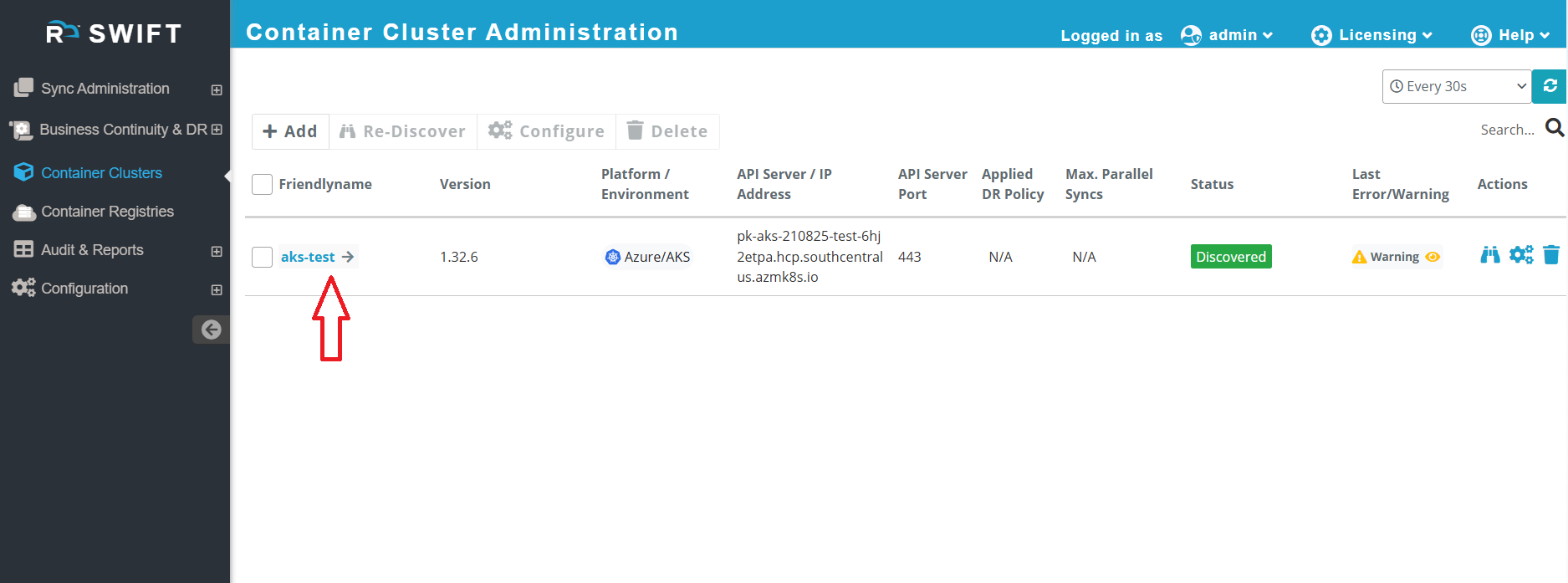
Task: Click Max. Parallel Syncs column header
Action: (1109, 184)
